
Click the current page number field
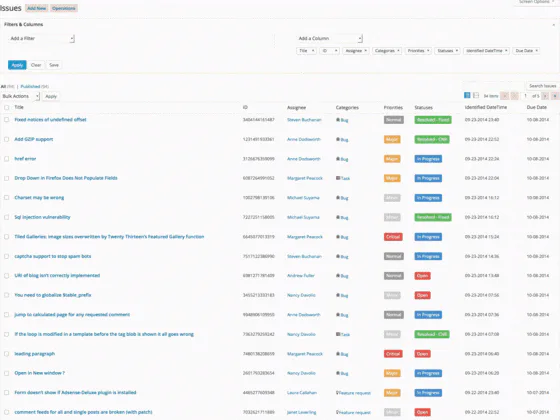point(525,96)
